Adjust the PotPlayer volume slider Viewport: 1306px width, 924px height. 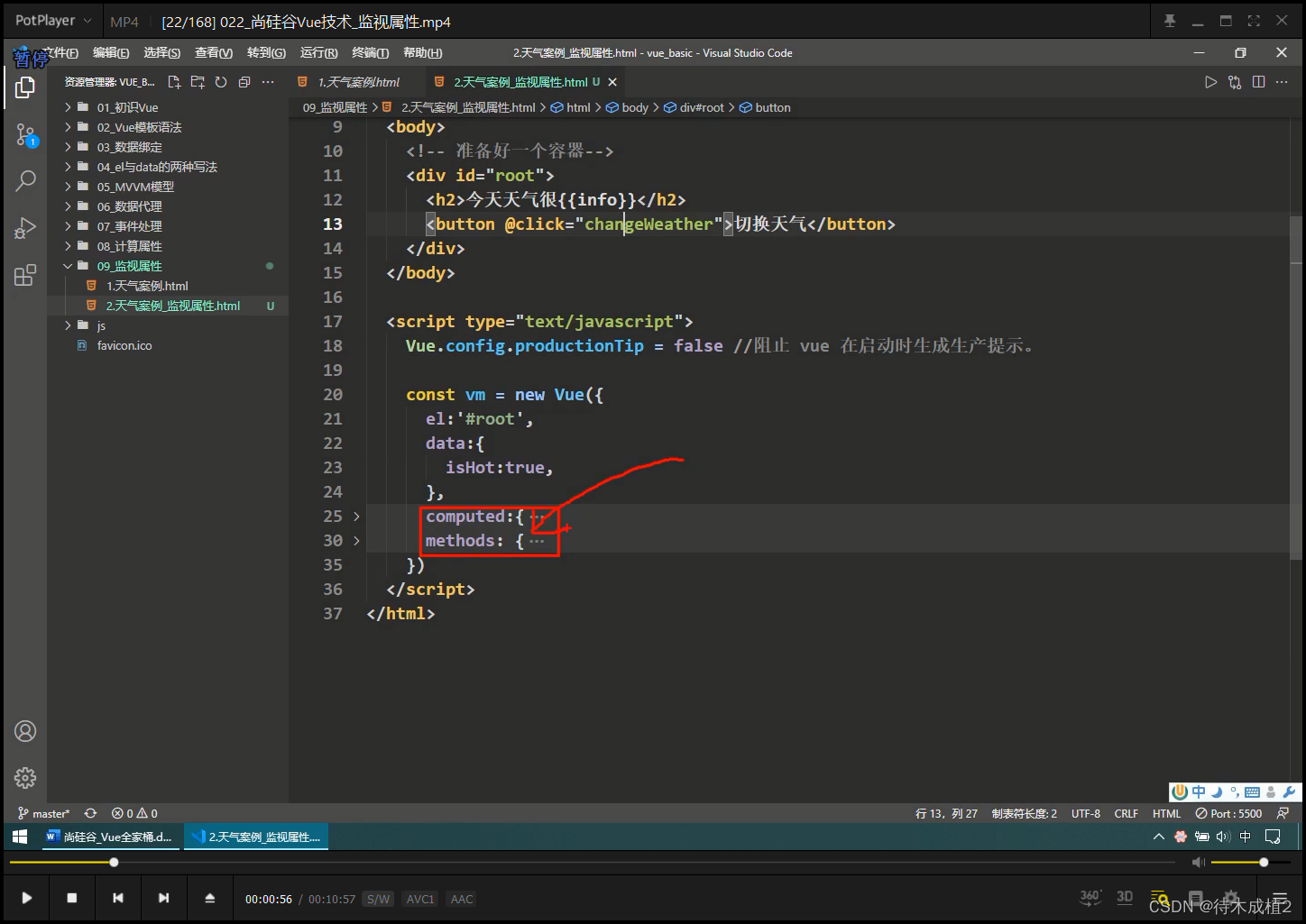[x=1251, y=863]
